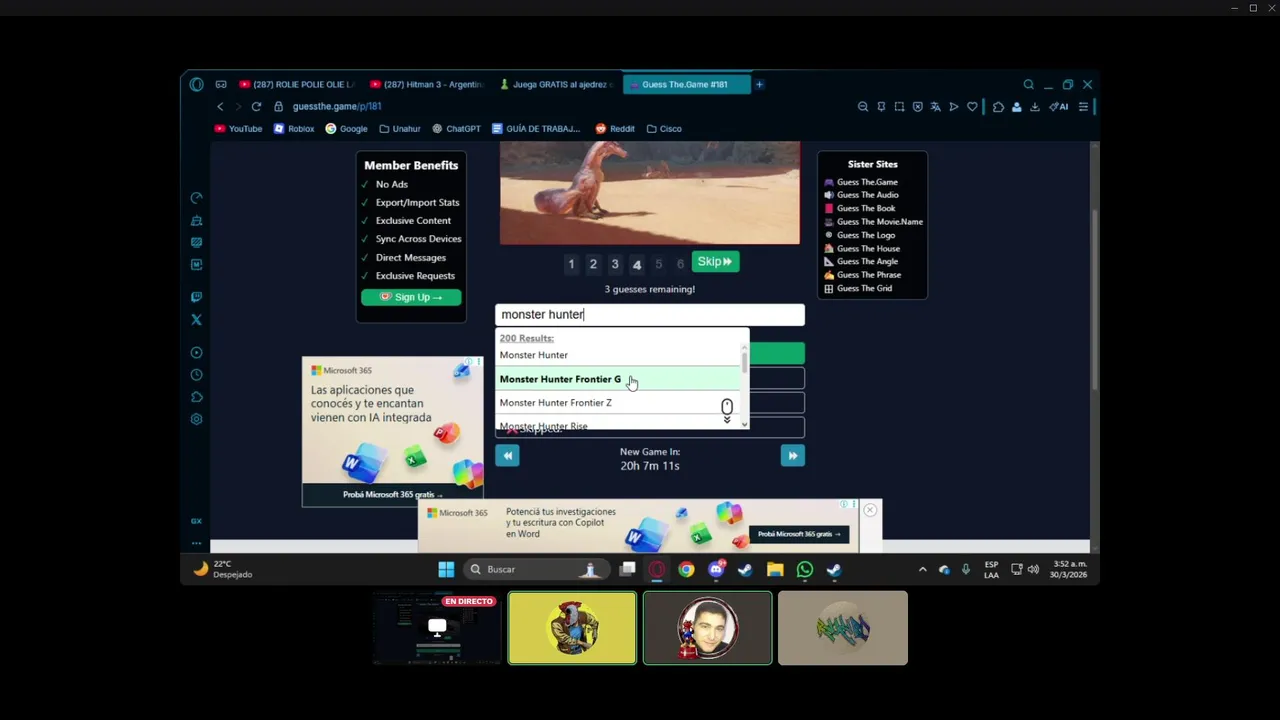Click Opera GX logo menu button
This screenshot has height=720, width=1280.
[x=196, y=84]
